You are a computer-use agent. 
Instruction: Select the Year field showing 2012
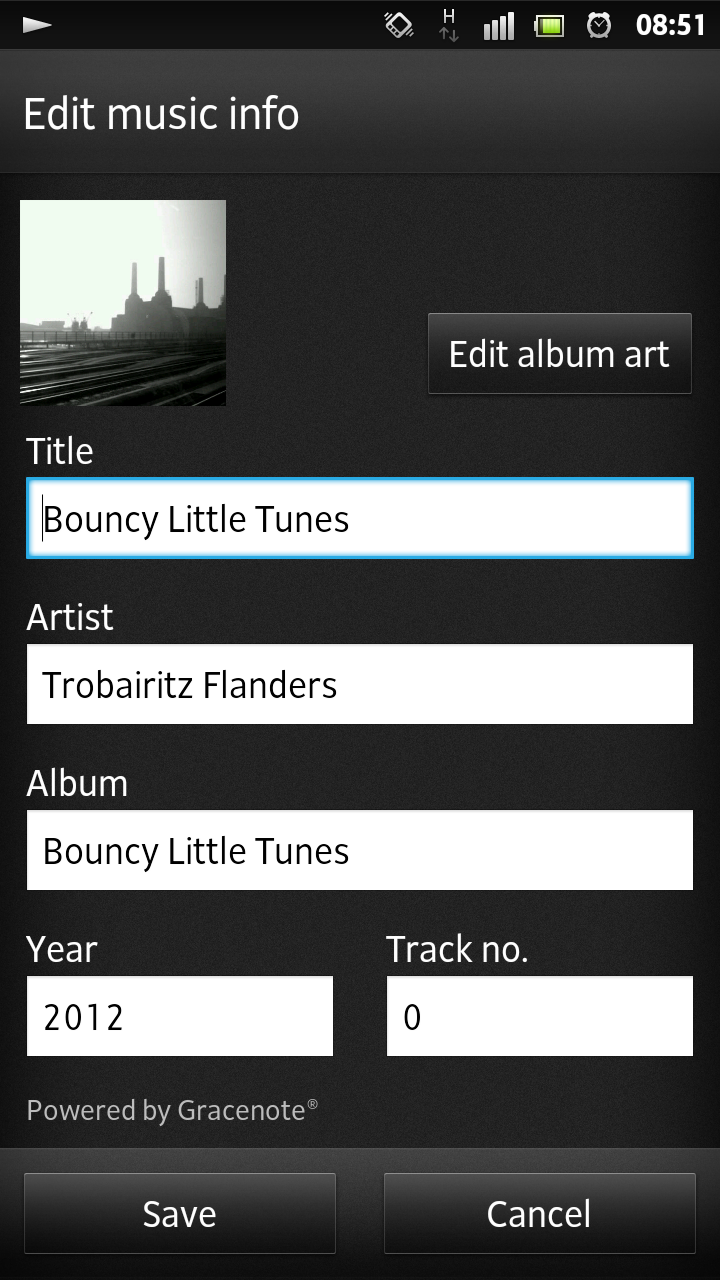click(x=180, y=1017)
